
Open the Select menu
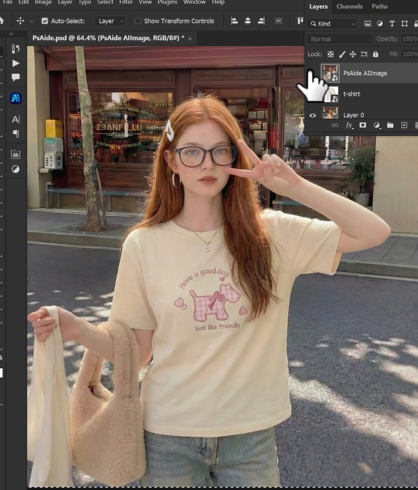tap(105, 2)
